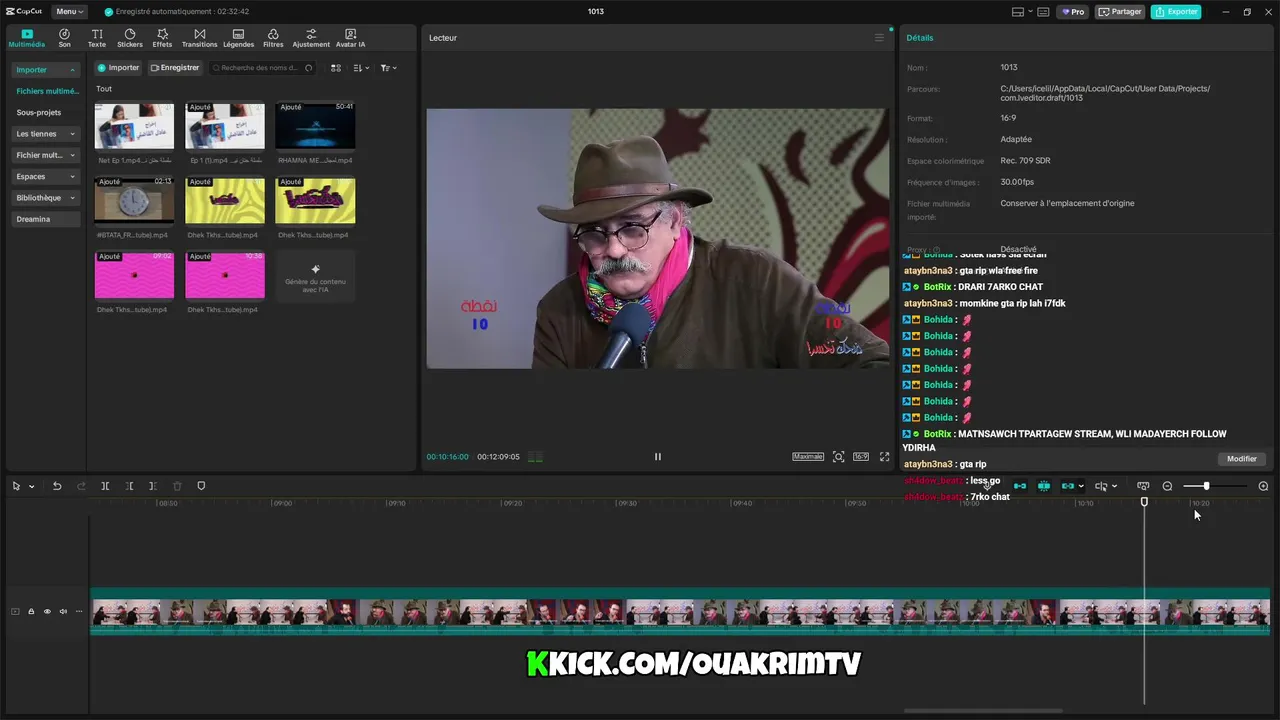Select the #BTATA_FR clock clip thumbnail
Screen dimensions: 1280x720
(x=134, y=200)
